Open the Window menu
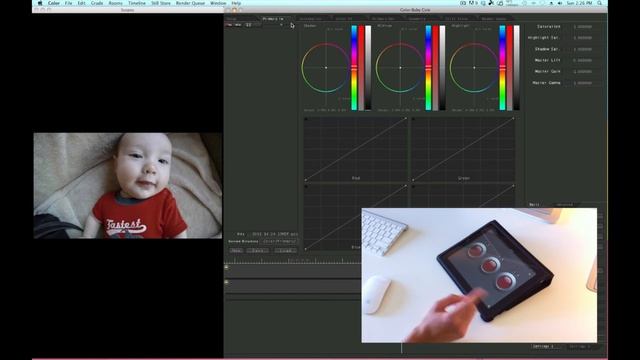This screenshot has height=360, width=640. [x=218, y=3]
